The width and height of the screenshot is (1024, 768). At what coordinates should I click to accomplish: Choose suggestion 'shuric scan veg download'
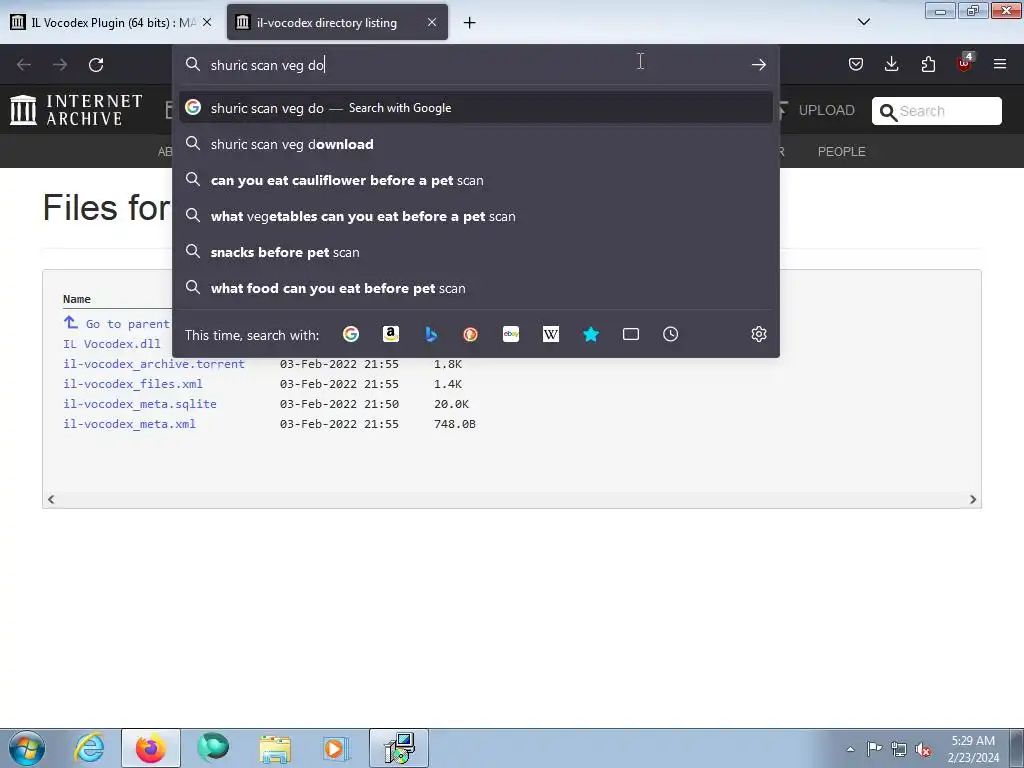point(475,144)
